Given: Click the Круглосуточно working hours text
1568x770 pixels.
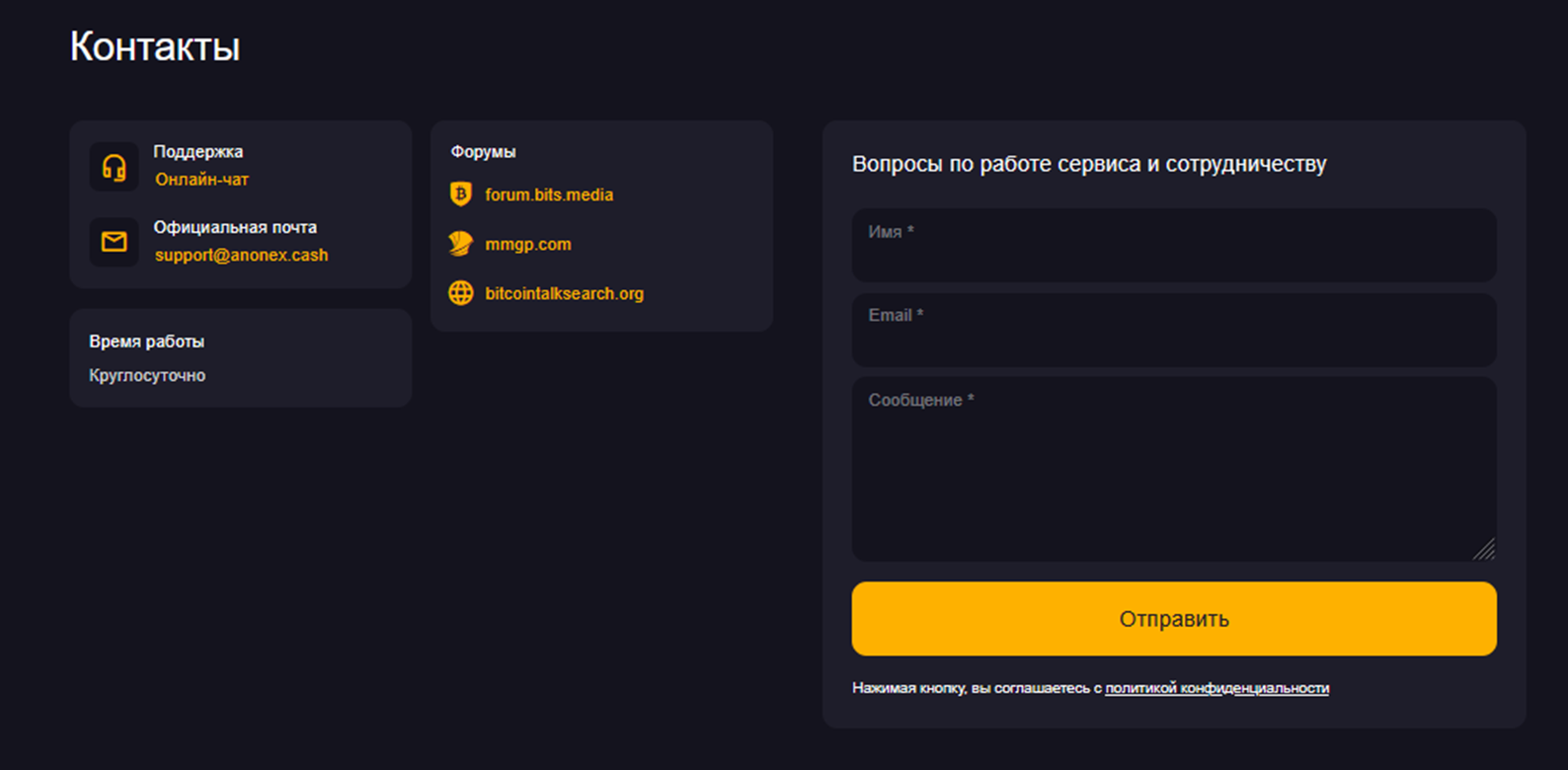Looking at the screenshot, I should click(x=147, y=375).
